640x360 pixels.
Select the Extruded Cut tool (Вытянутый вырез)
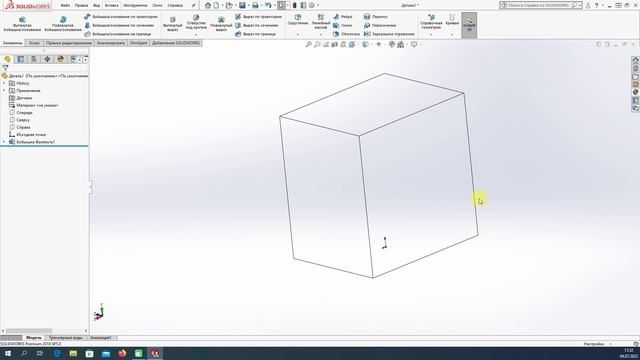point(173,24)
